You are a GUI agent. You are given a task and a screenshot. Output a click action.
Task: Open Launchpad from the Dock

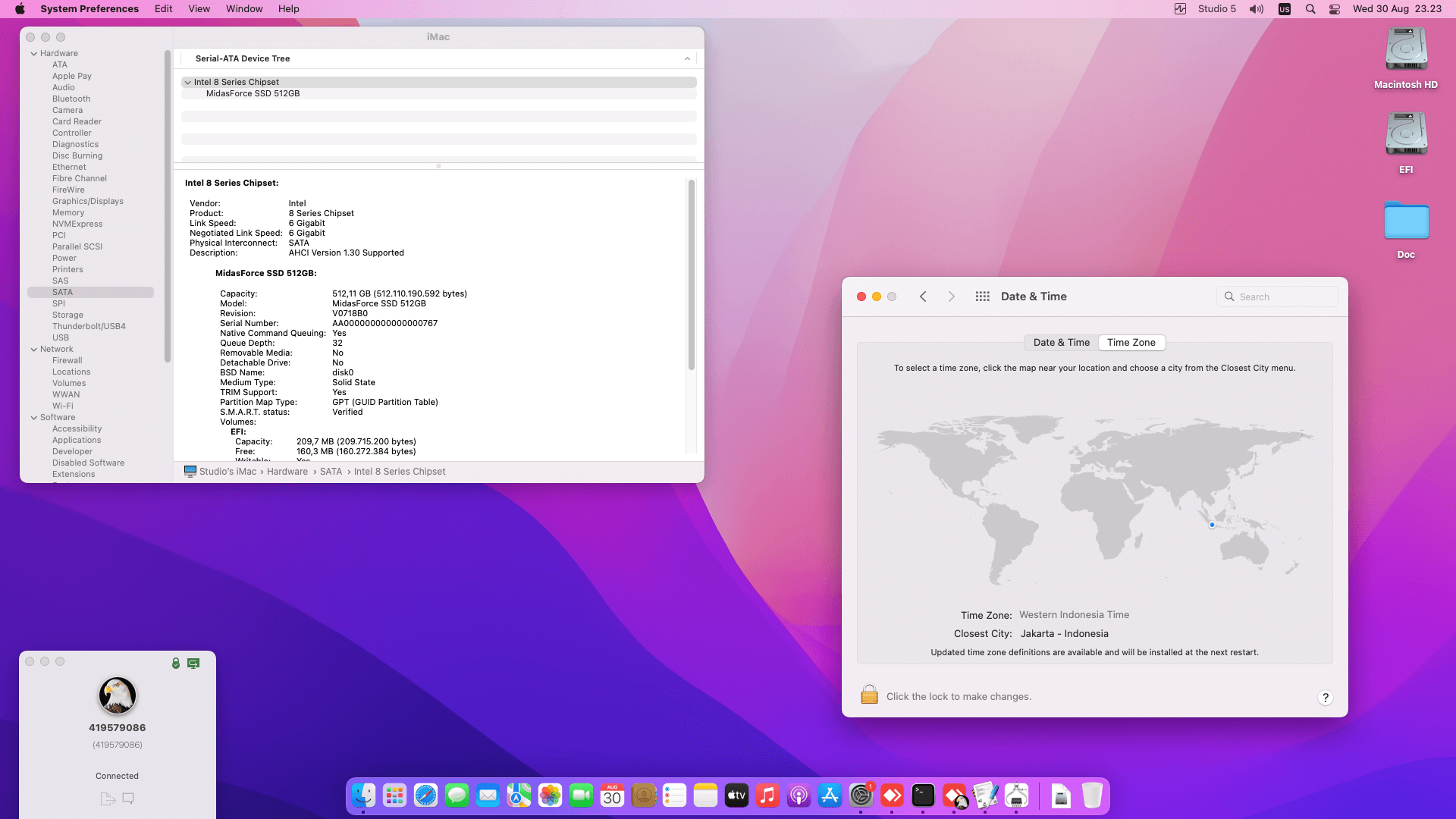coord(394,795)
